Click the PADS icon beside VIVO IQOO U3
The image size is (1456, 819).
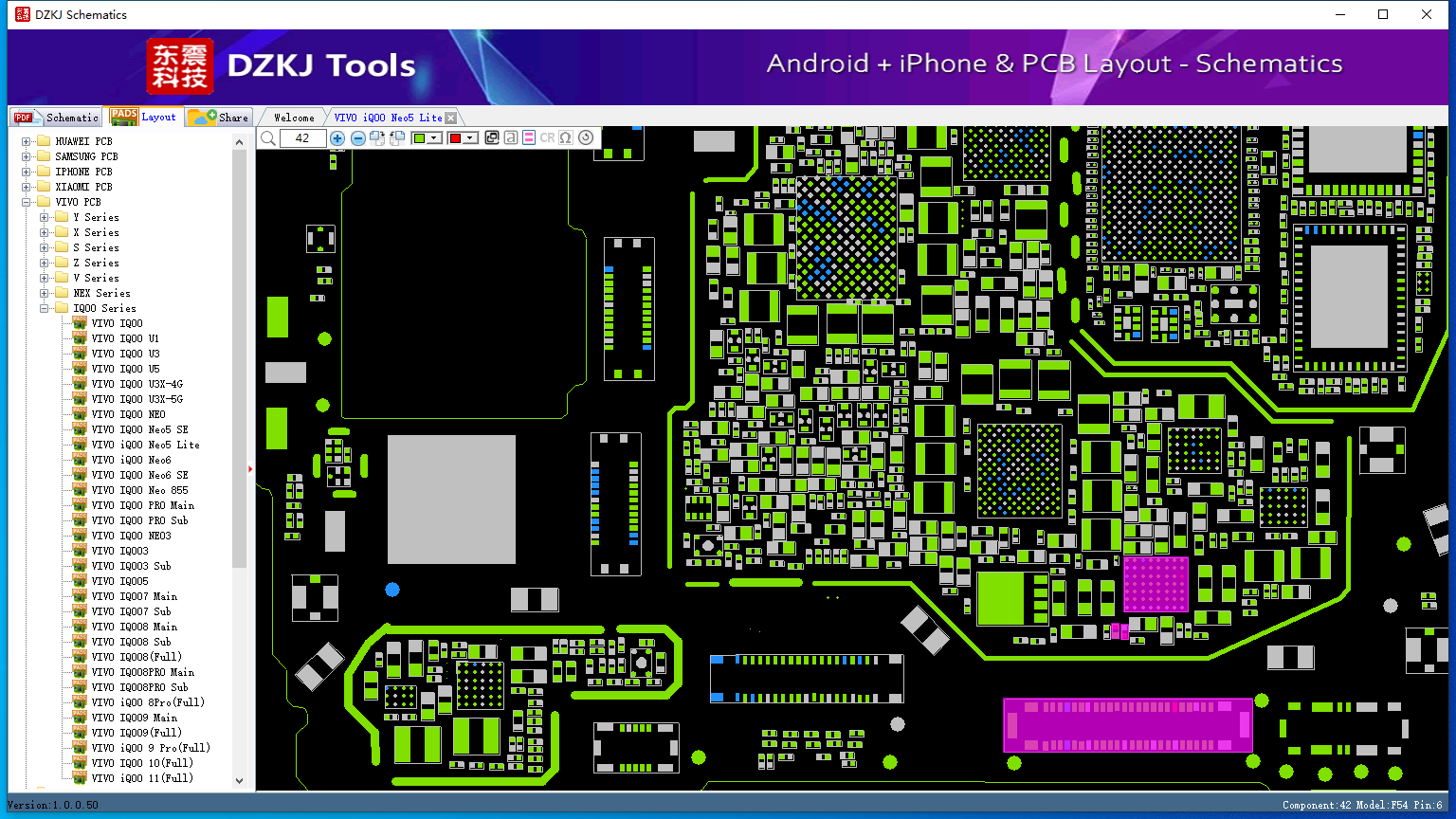pos(80,354)
